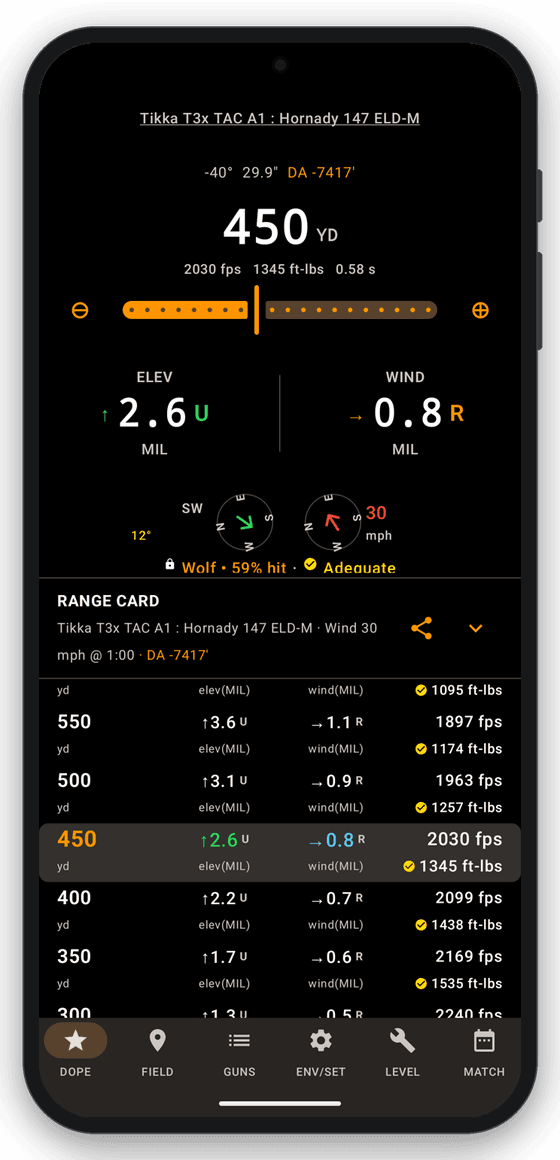This screenshot has height=1160, width=560.
Task: Tap the increase range plus icon
Action: 480,310
